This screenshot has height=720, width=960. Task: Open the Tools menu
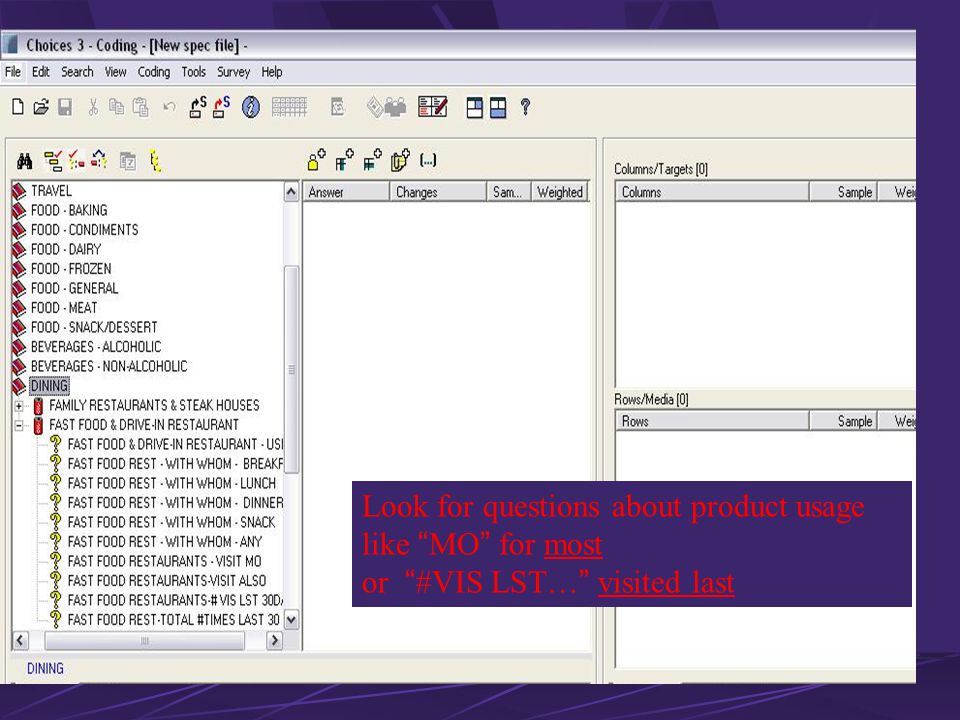(x=193, y=72)
